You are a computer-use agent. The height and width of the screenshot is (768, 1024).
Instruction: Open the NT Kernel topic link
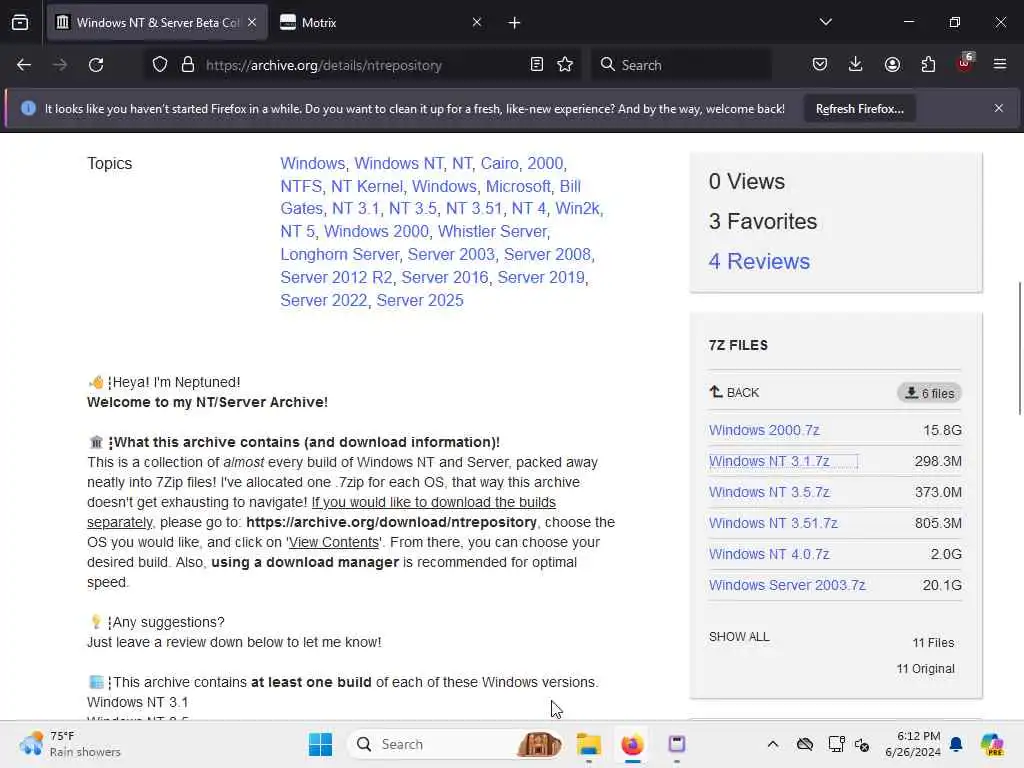(x=367, y=186)
